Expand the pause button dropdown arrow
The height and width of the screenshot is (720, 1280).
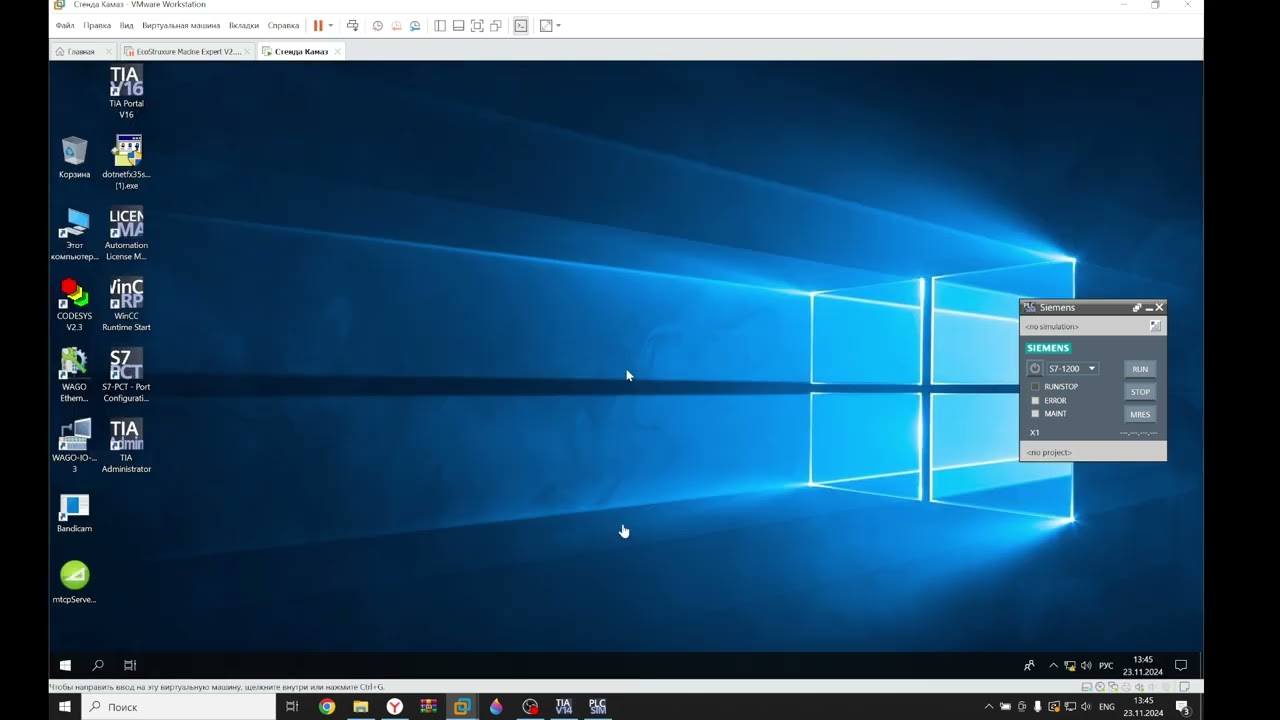tap(331, 26)
